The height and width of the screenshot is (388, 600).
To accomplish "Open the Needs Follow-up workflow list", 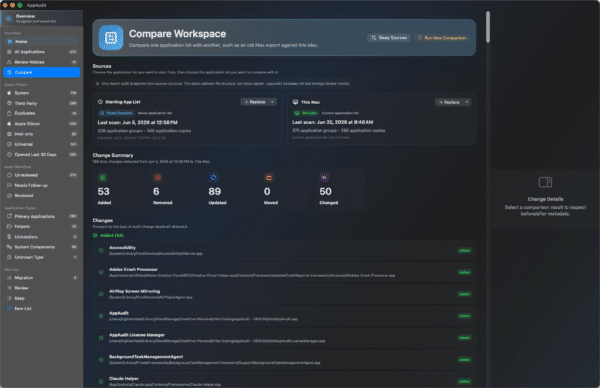I will click(41, 185).
